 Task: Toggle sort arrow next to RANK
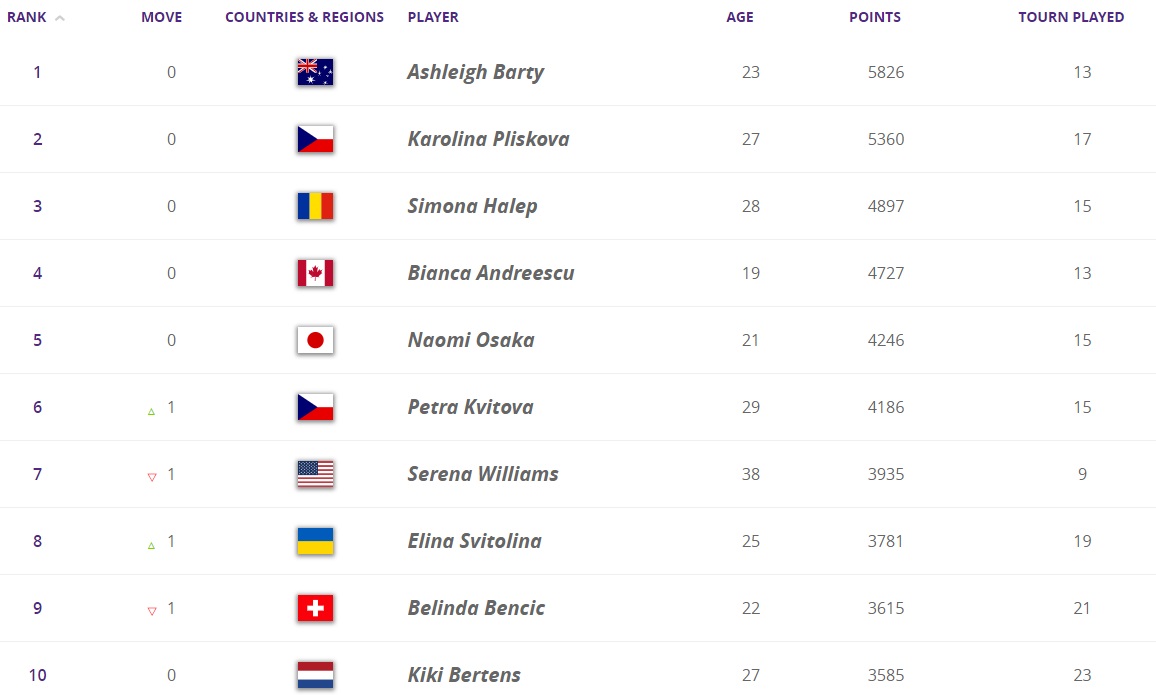tap(60, 18)
